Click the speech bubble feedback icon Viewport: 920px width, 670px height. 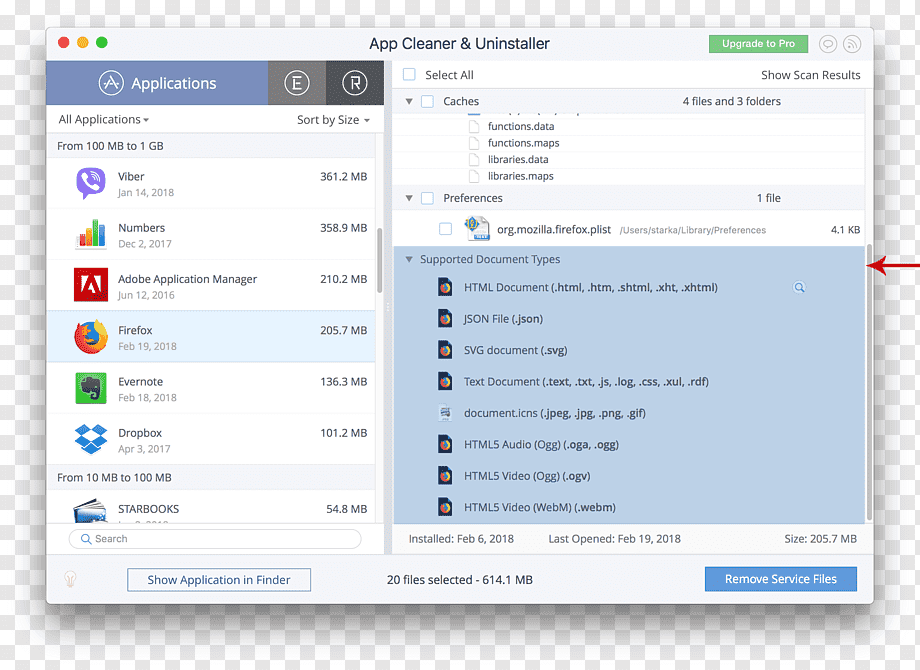[x=827, y=44]
